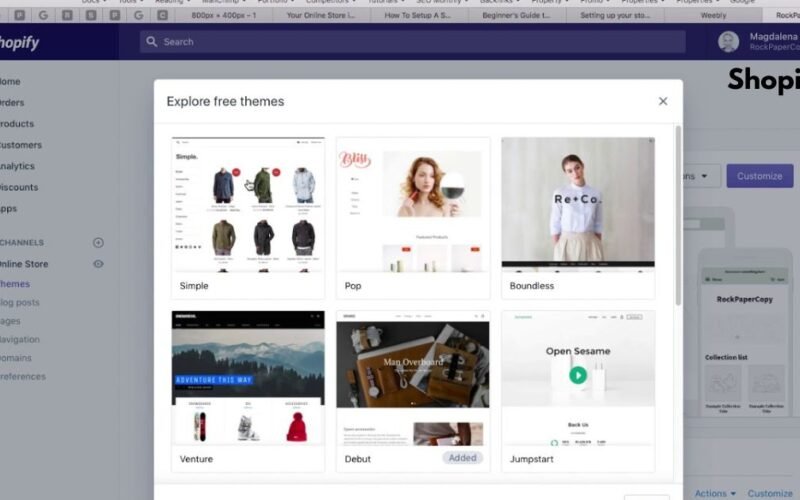Click the Simple theme name label
Image resolution: width=800 pixels, height=500 pixels.
(194, 286)
